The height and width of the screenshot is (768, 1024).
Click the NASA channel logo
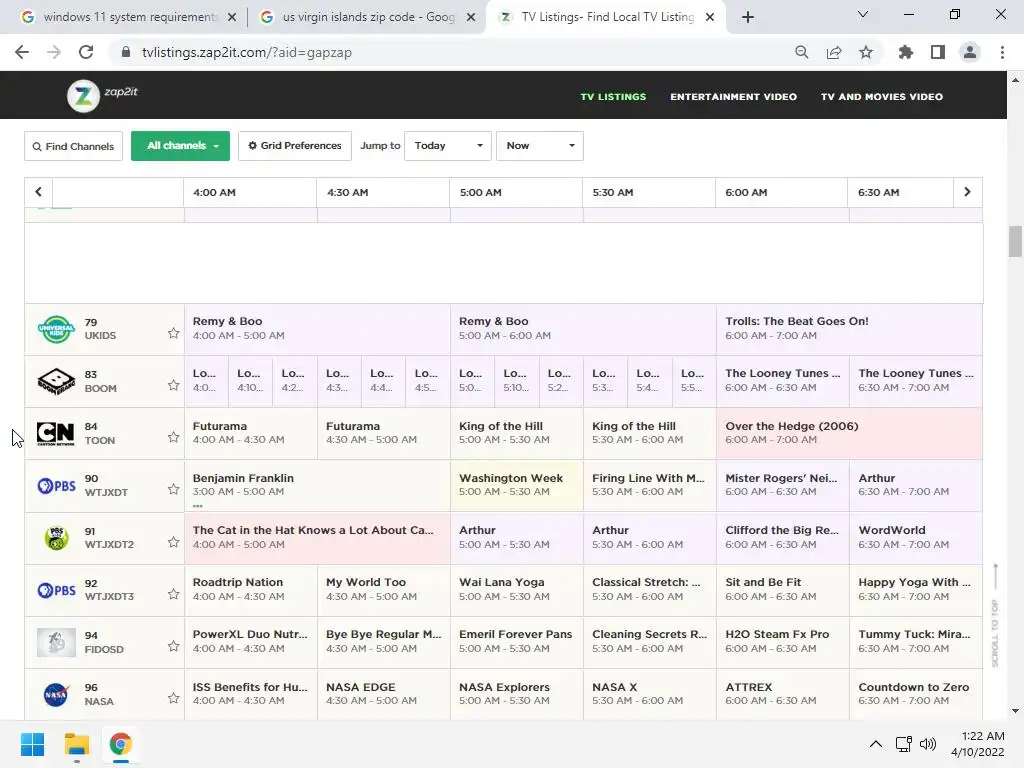click(x=56, y=695)
